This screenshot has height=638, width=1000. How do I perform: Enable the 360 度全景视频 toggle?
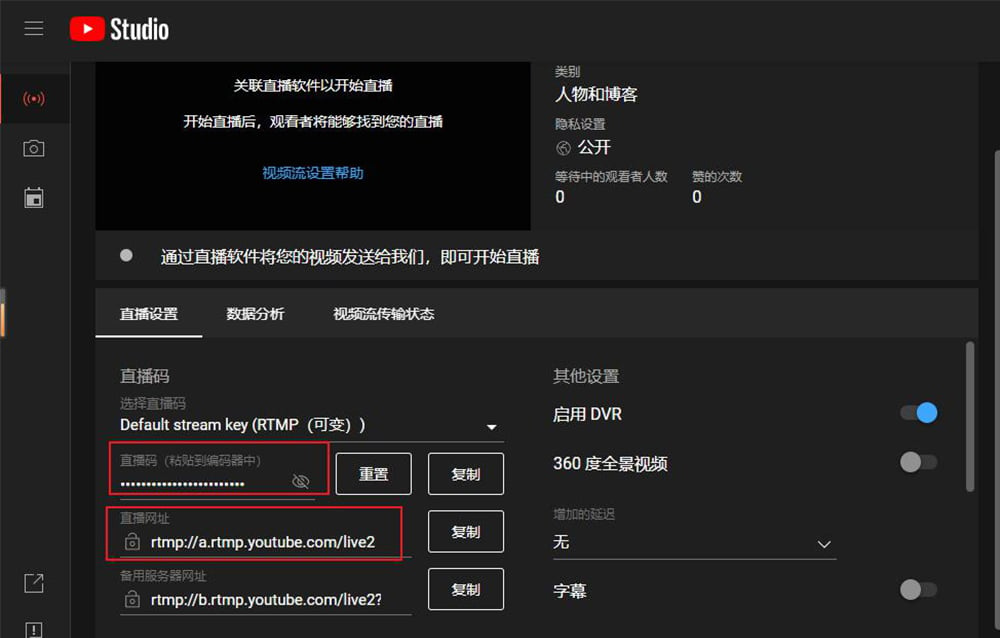(x=919, y=462)
